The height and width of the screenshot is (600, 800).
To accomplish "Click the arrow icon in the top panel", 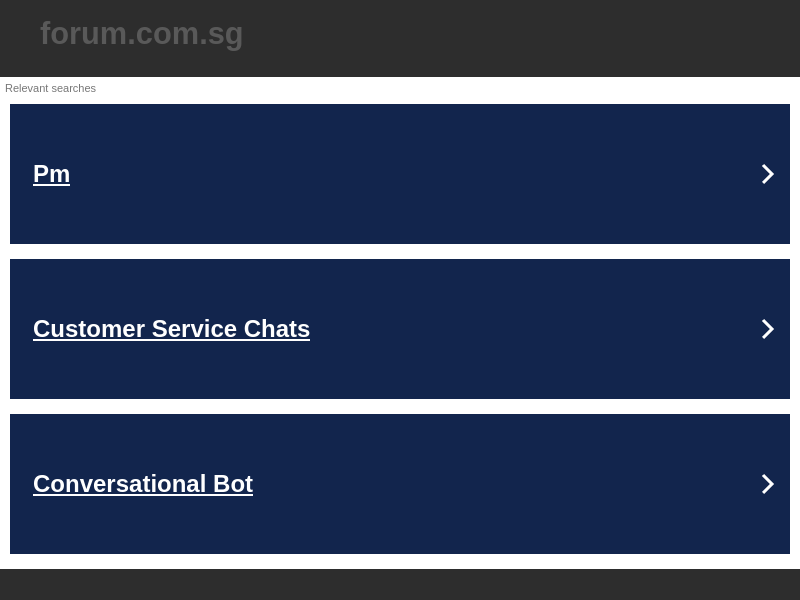I will pos(768,173).
